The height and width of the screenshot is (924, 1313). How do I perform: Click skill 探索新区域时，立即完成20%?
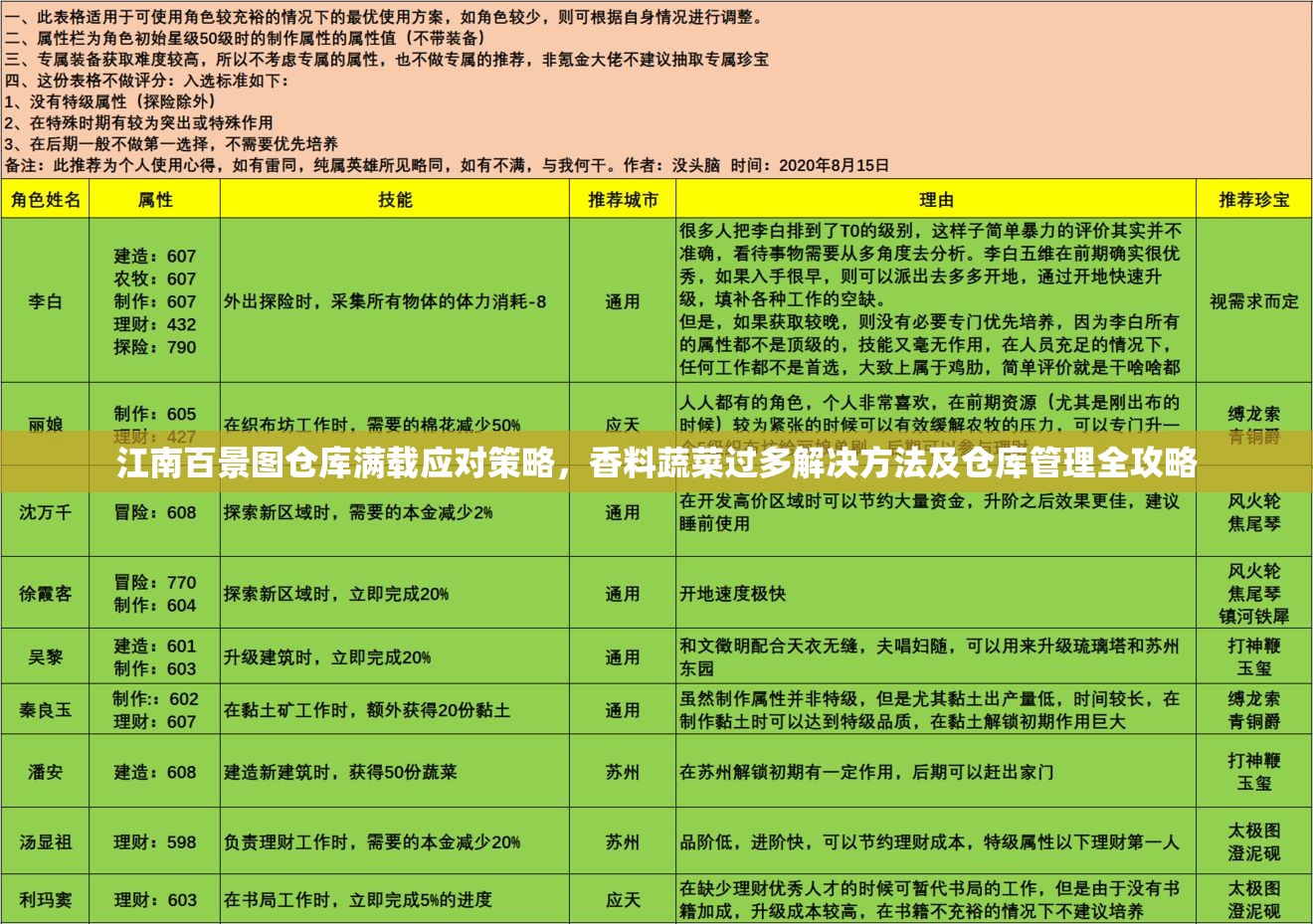[336, 594]
